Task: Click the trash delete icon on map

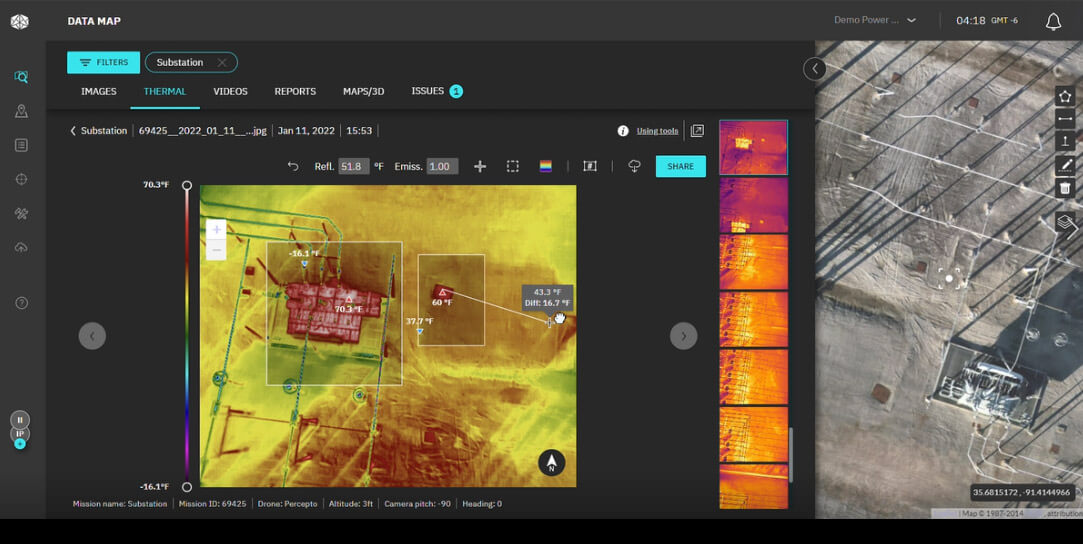Action: 1064,188
